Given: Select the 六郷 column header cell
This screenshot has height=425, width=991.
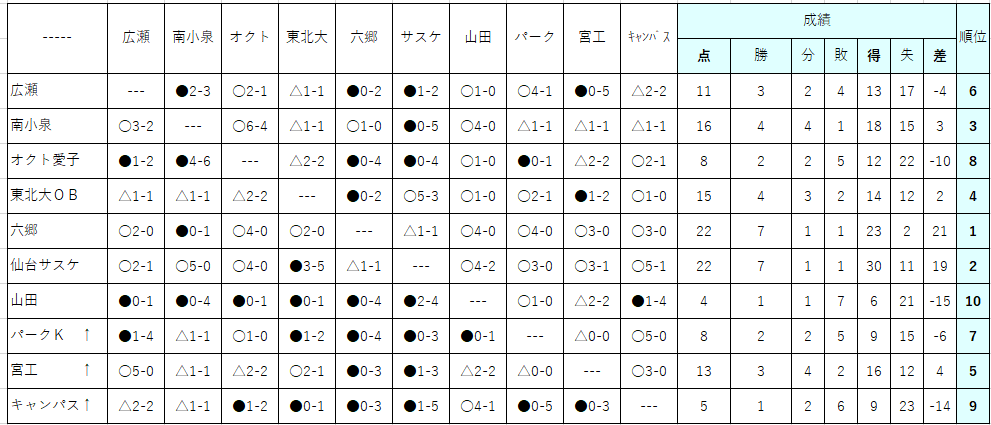Looking at the screenshot, I should (x=364, y=38).
